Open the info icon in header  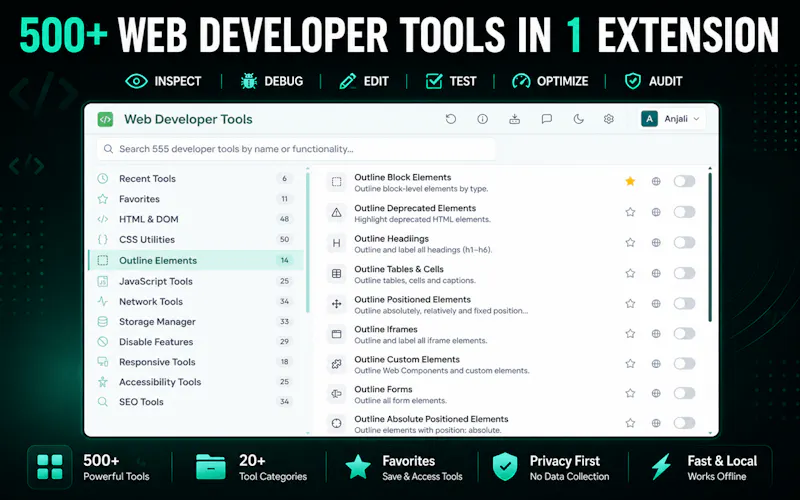click(482, 119)
